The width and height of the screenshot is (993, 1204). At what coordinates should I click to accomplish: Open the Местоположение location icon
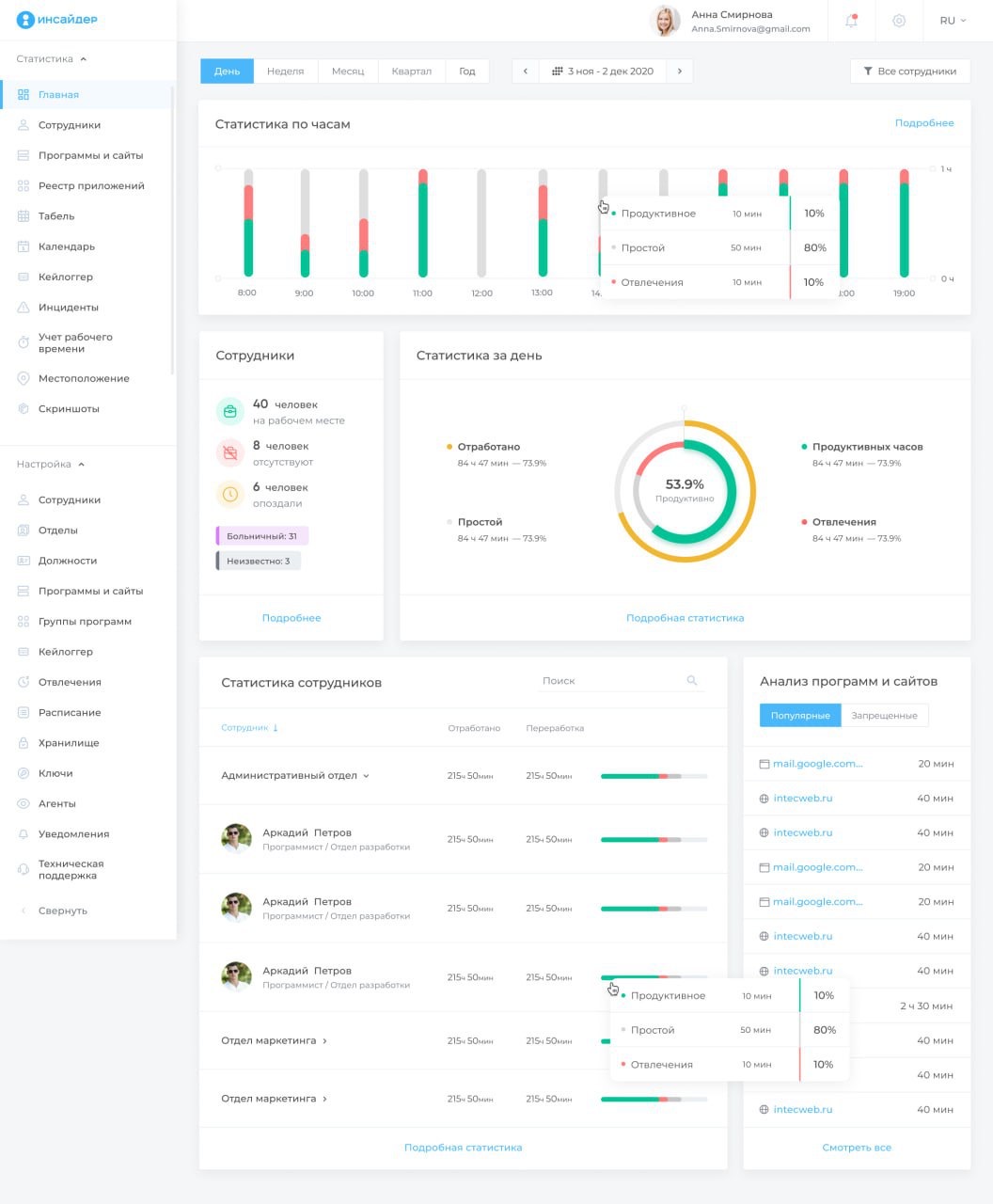(24, 378)
